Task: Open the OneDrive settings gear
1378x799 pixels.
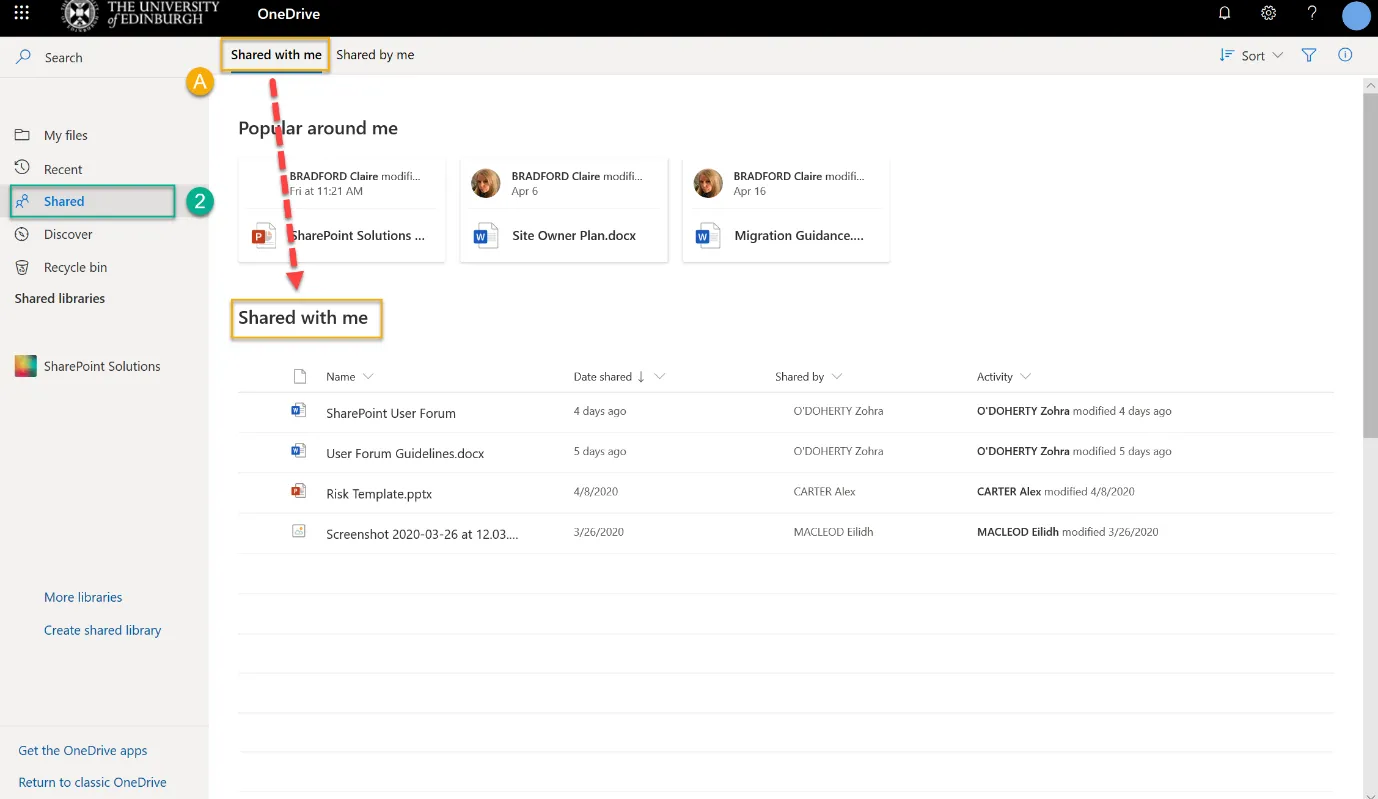Action: click(x=1268, y=13)
